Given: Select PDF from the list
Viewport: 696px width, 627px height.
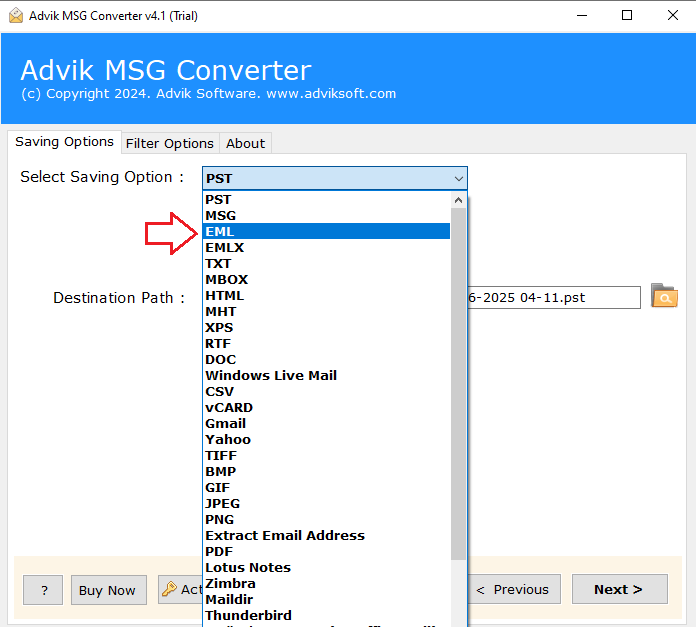Looking at the screenshot, I should tap(326, 551).
